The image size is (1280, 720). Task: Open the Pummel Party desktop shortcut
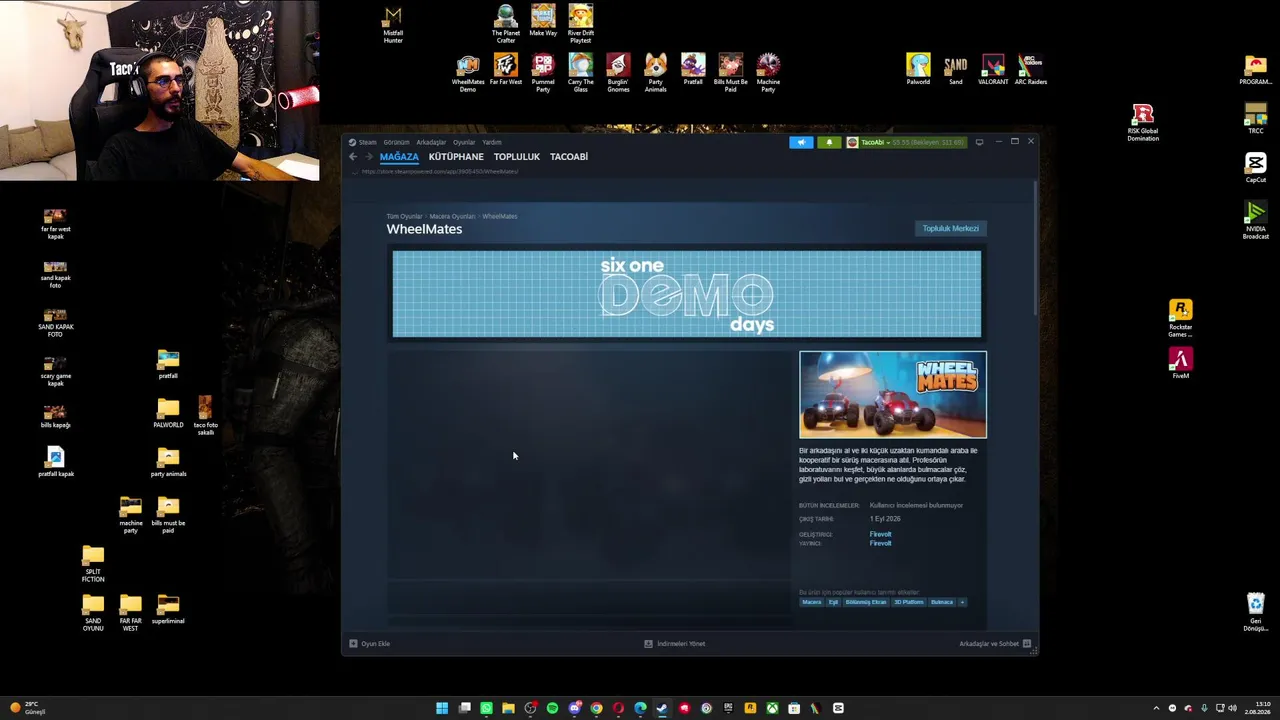pyautogui.click(x=543, y=74)
